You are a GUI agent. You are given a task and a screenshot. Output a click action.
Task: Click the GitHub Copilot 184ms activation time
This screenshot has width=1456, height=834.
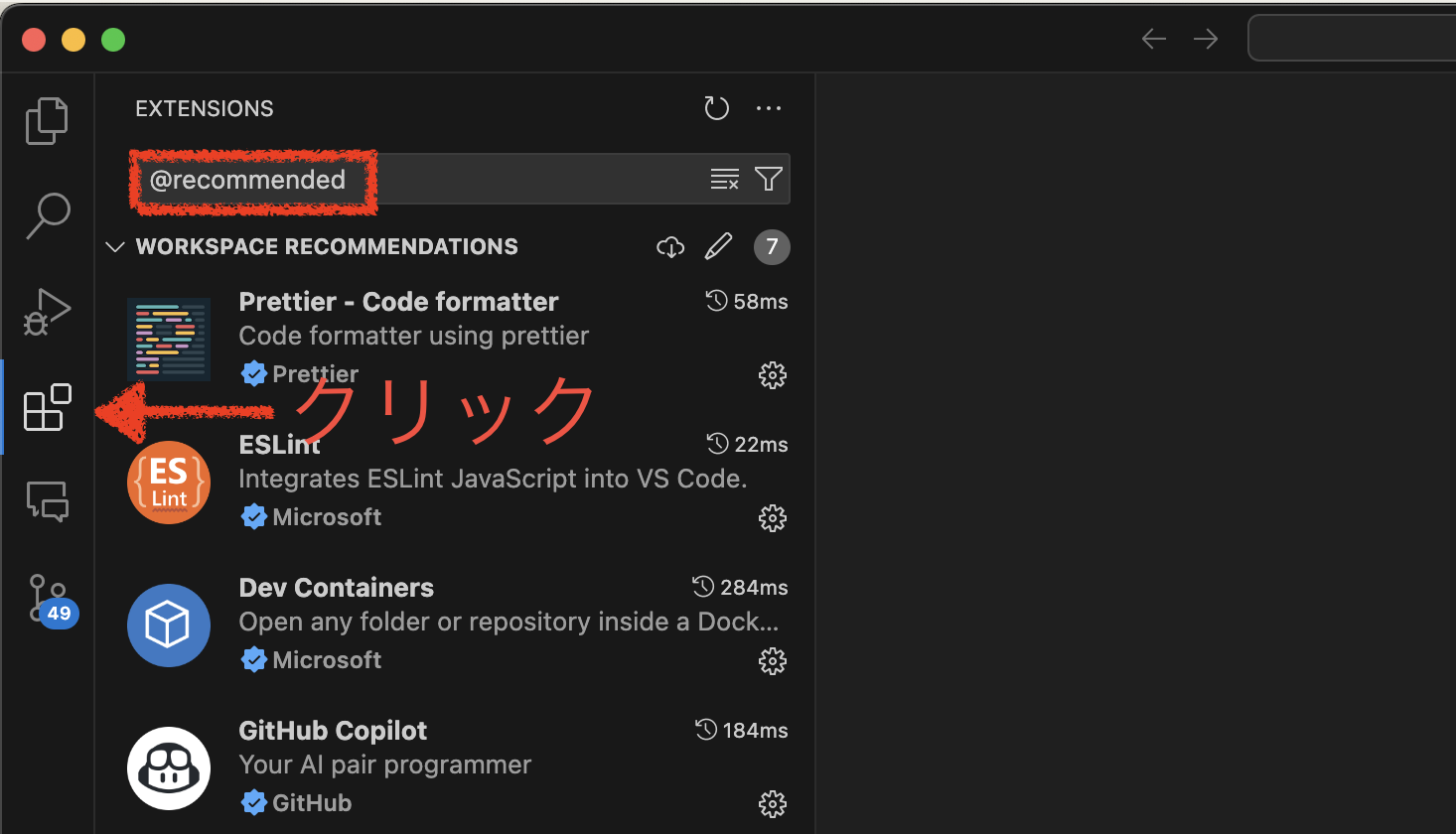point(742,730)
